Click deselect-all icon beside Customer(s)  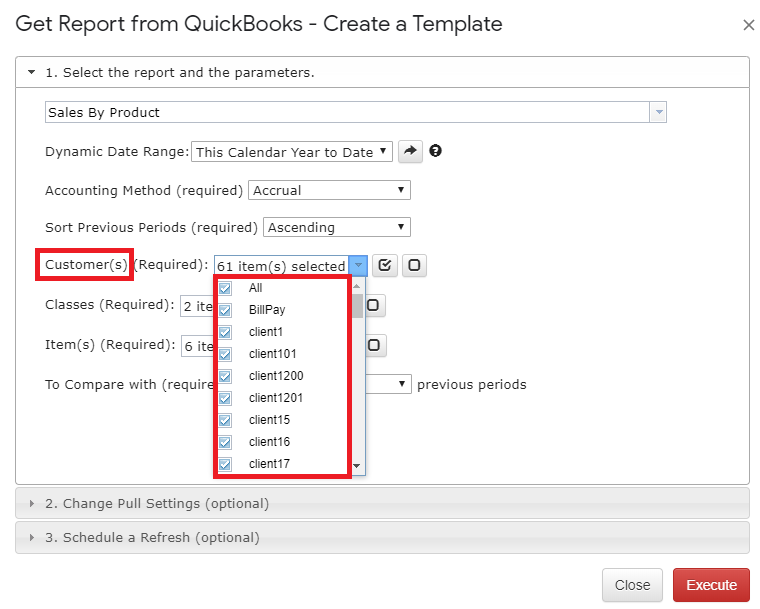tap(414, 265)
